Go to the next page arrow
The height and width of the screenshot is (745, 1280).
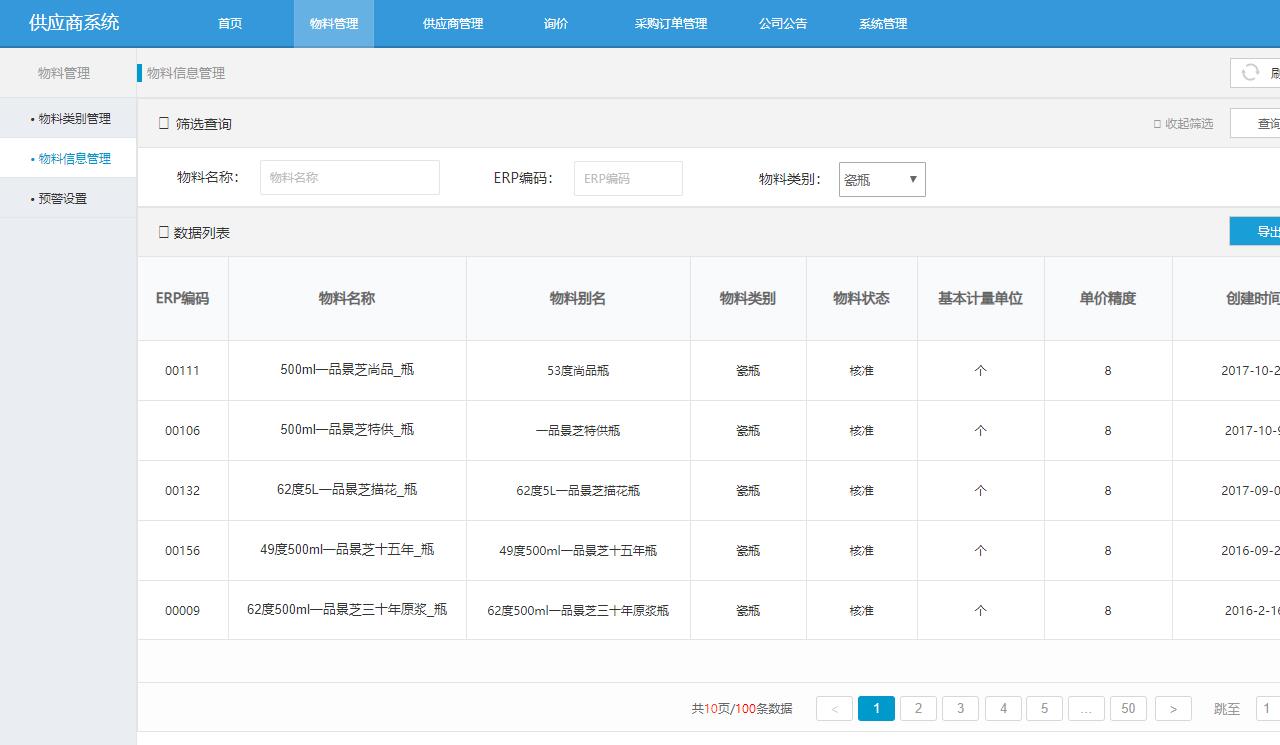coord(1173,708)
